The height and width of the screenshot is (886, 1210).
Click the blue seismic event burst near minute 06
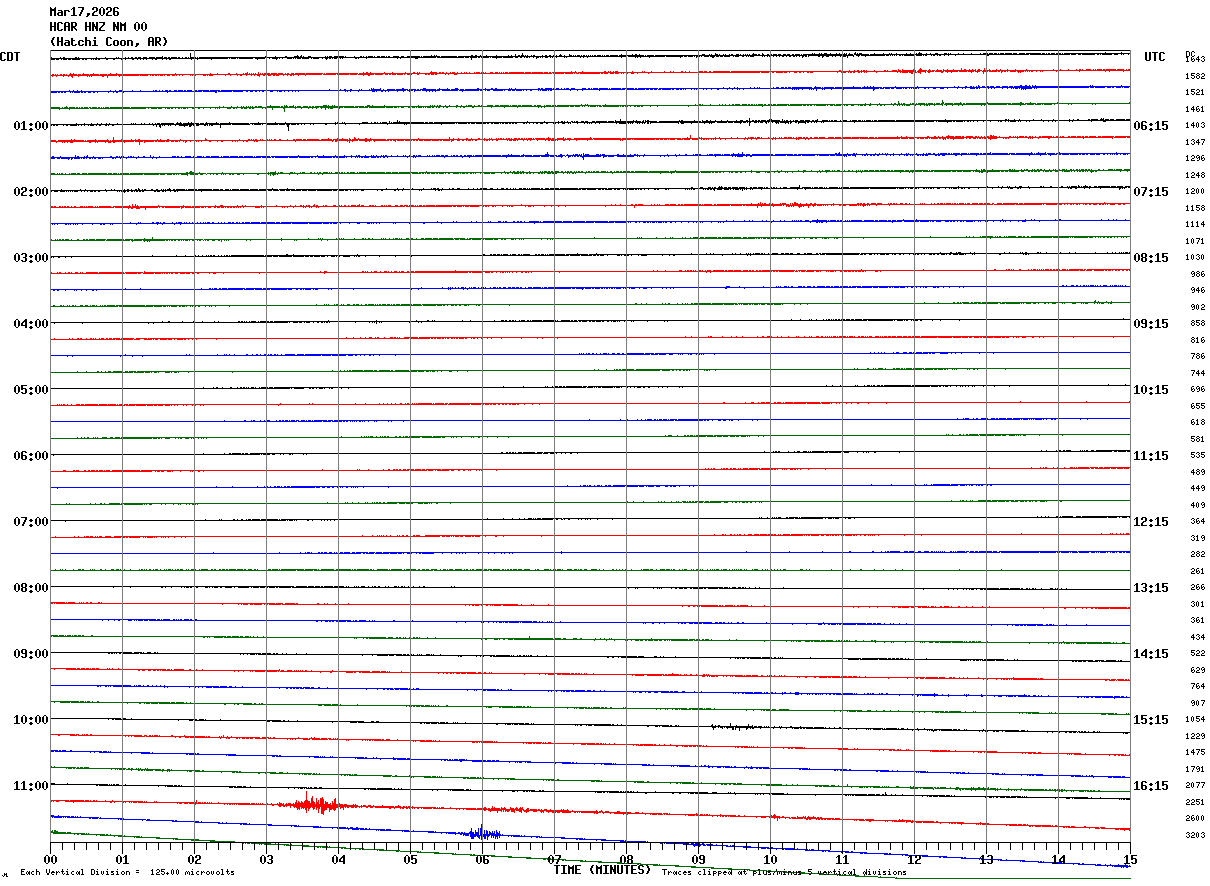click(x=484, y=832)
